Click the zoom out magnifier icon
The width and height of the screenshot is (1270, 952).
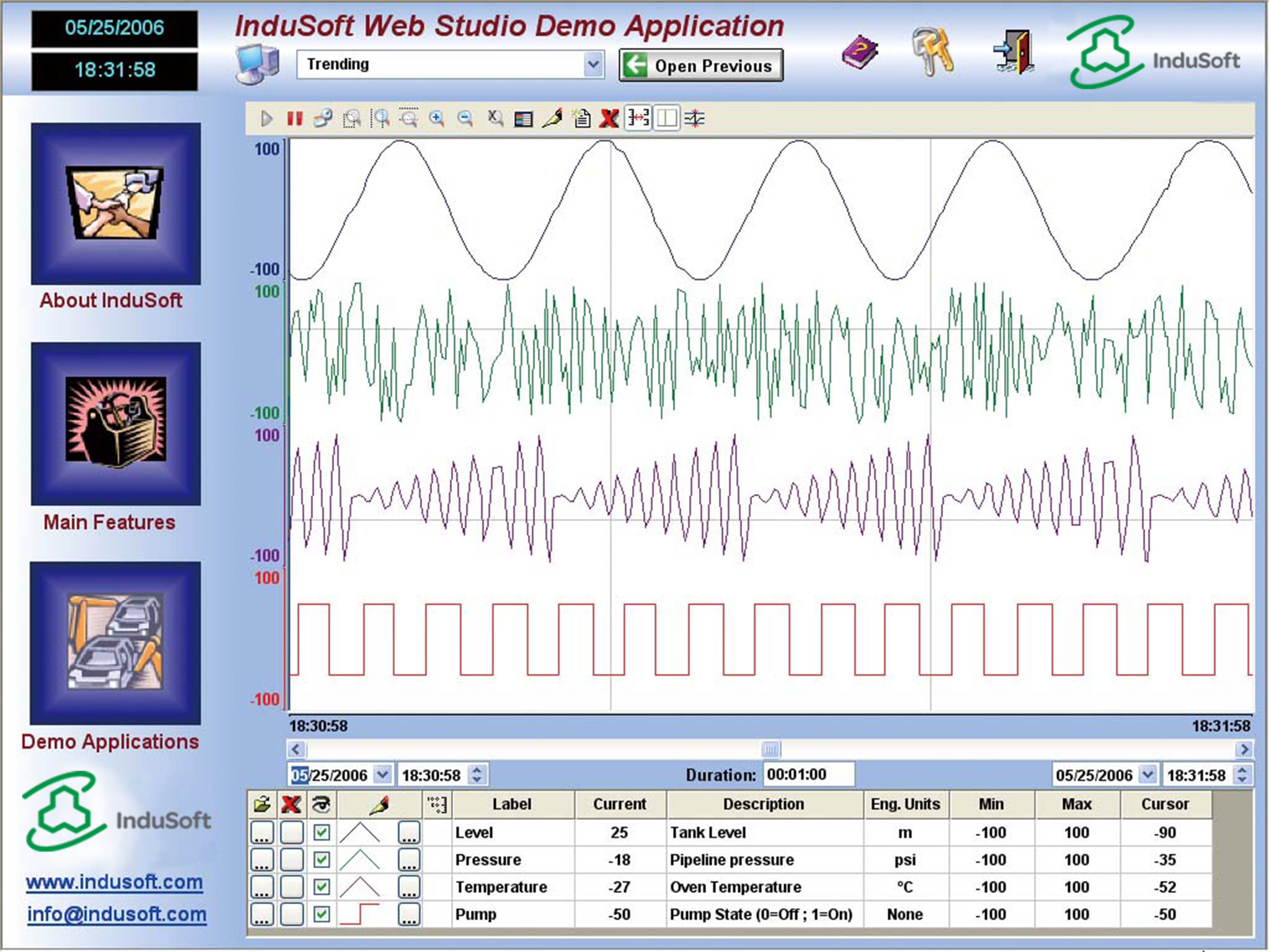pos(465,119)
